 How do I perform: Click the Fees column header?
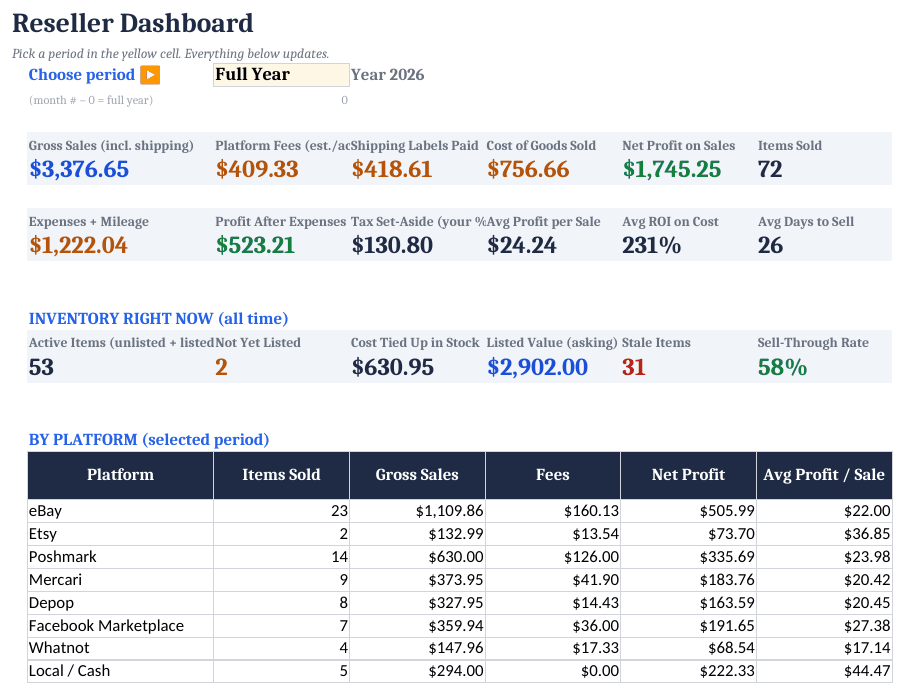553,475
